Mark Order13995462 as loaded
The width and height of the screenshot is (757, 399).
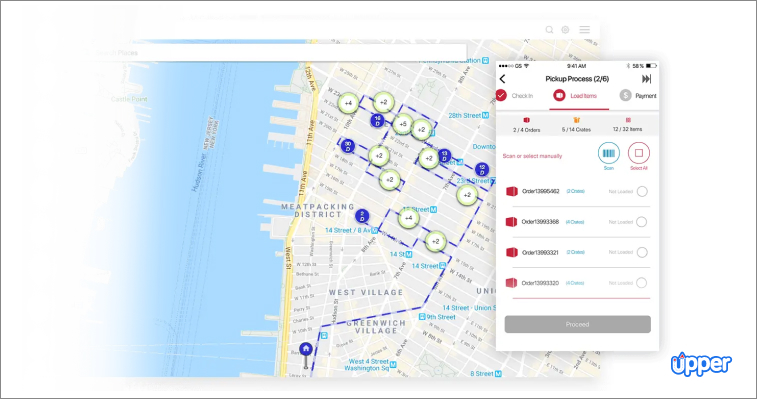click(x=642, y=191)
